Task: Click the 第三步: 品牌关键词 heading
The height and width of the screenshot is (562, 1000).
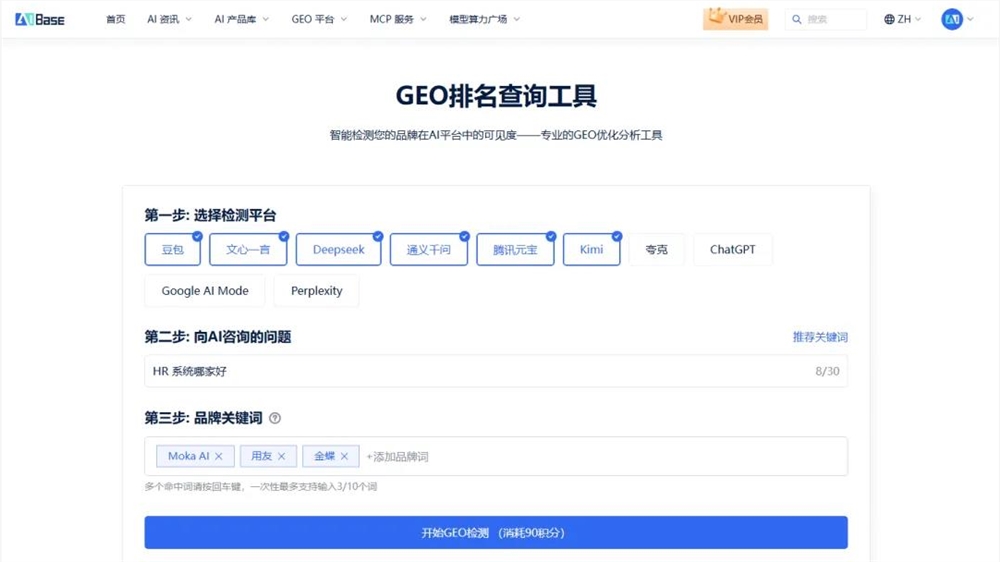Action: [203, 418]
